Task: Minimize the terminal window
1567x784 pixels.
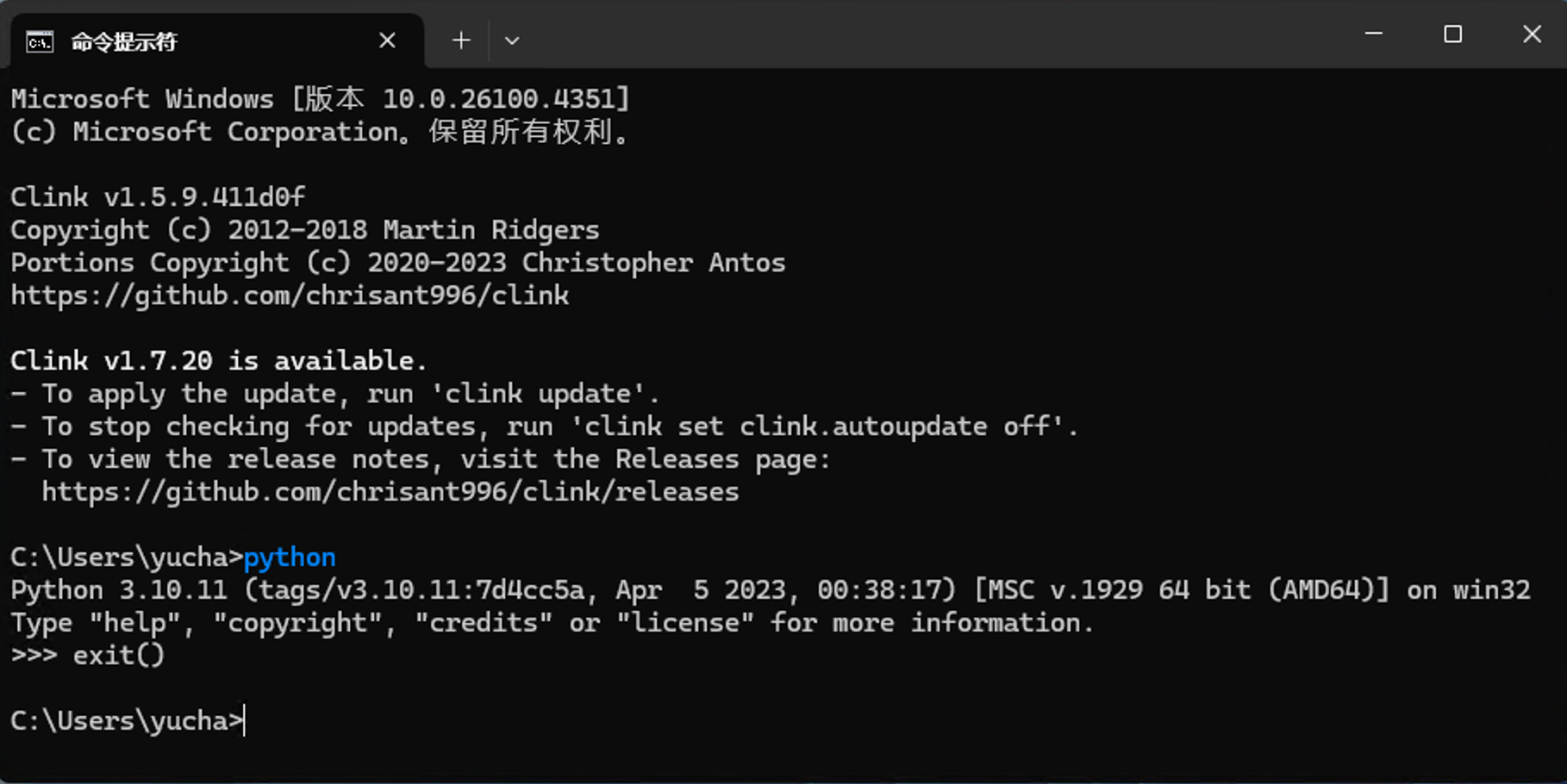Action: tap(1374, 34)
